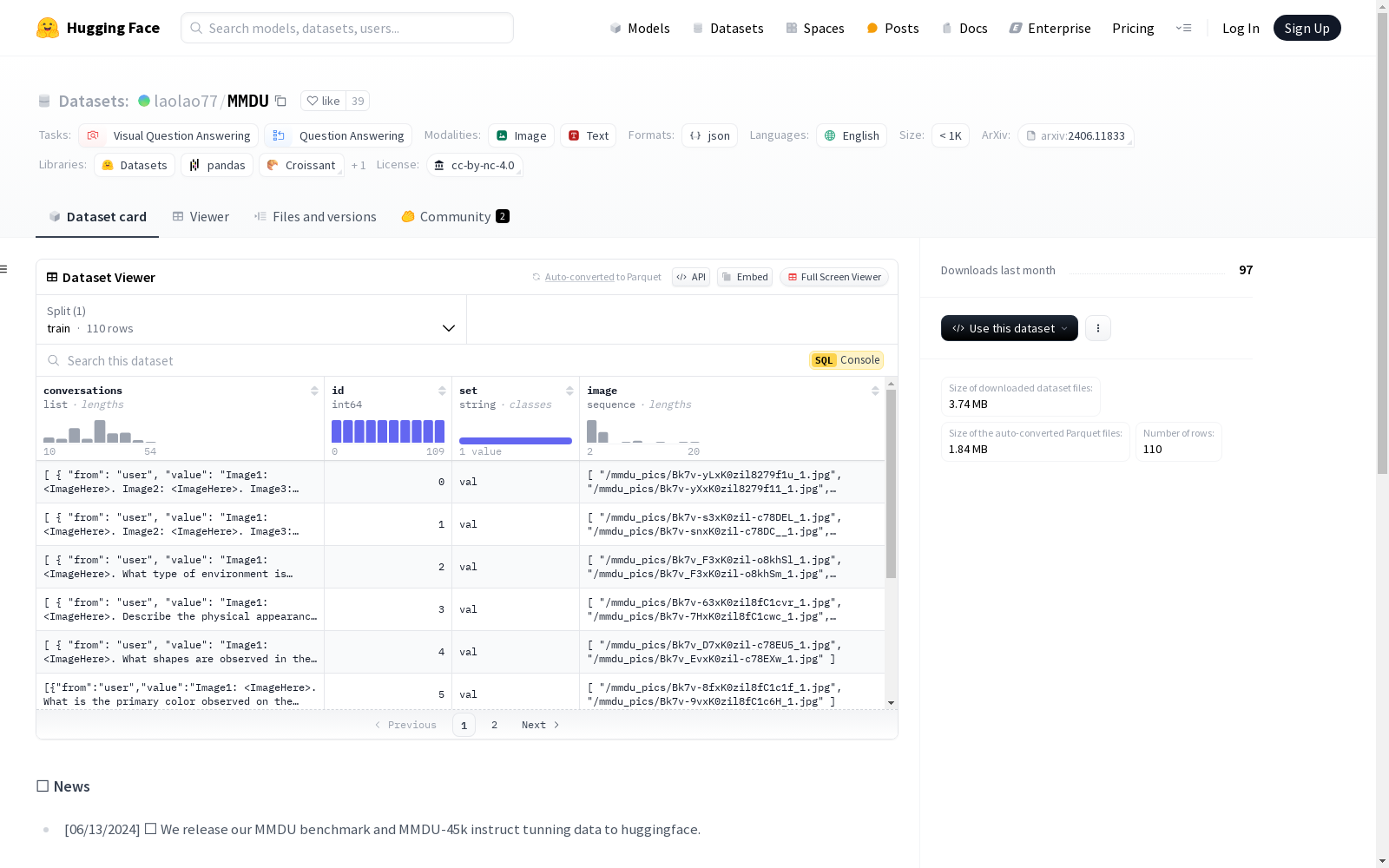
Task: Click the image lengths histogram
Action: click(643, 431)
